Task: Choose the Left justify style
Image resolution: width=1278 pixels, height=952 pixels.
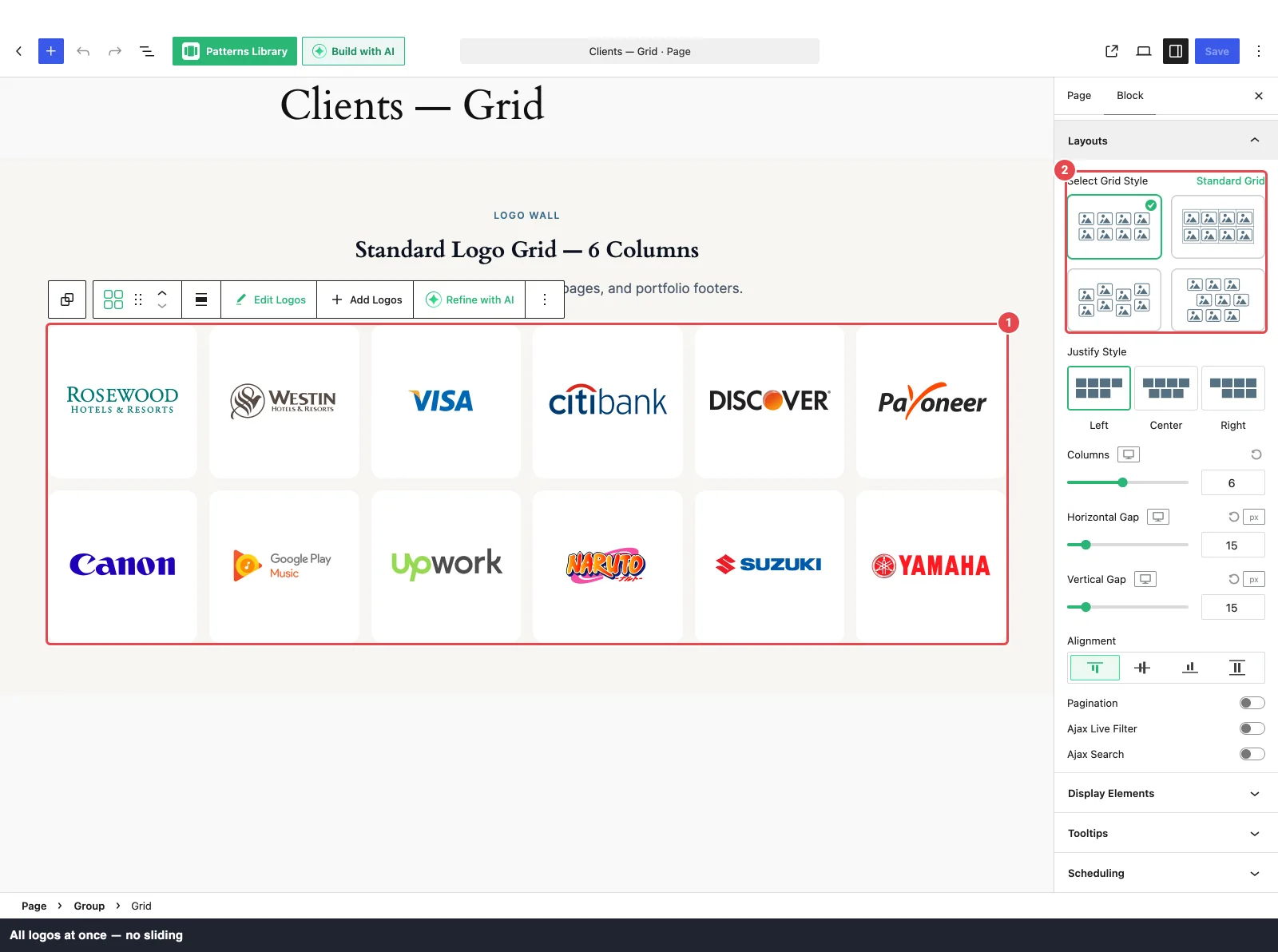Action: pyautogui.click(x=1099, y=388)
